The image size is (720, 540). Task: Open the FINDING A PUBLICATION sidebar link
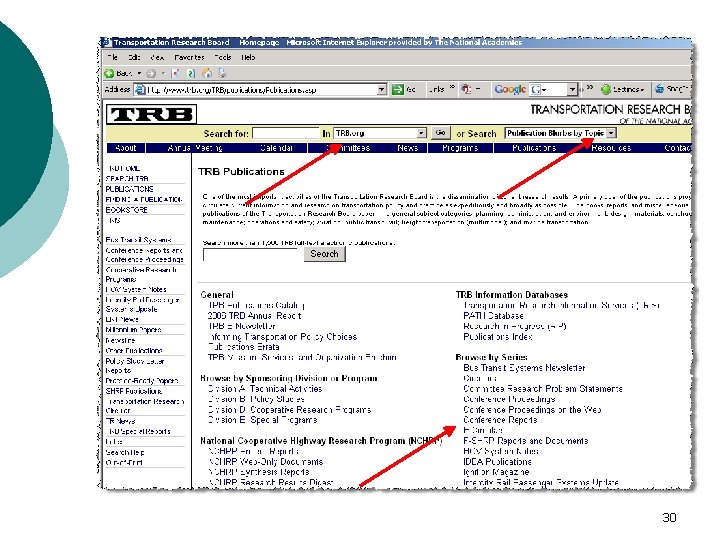click(144, 199)
